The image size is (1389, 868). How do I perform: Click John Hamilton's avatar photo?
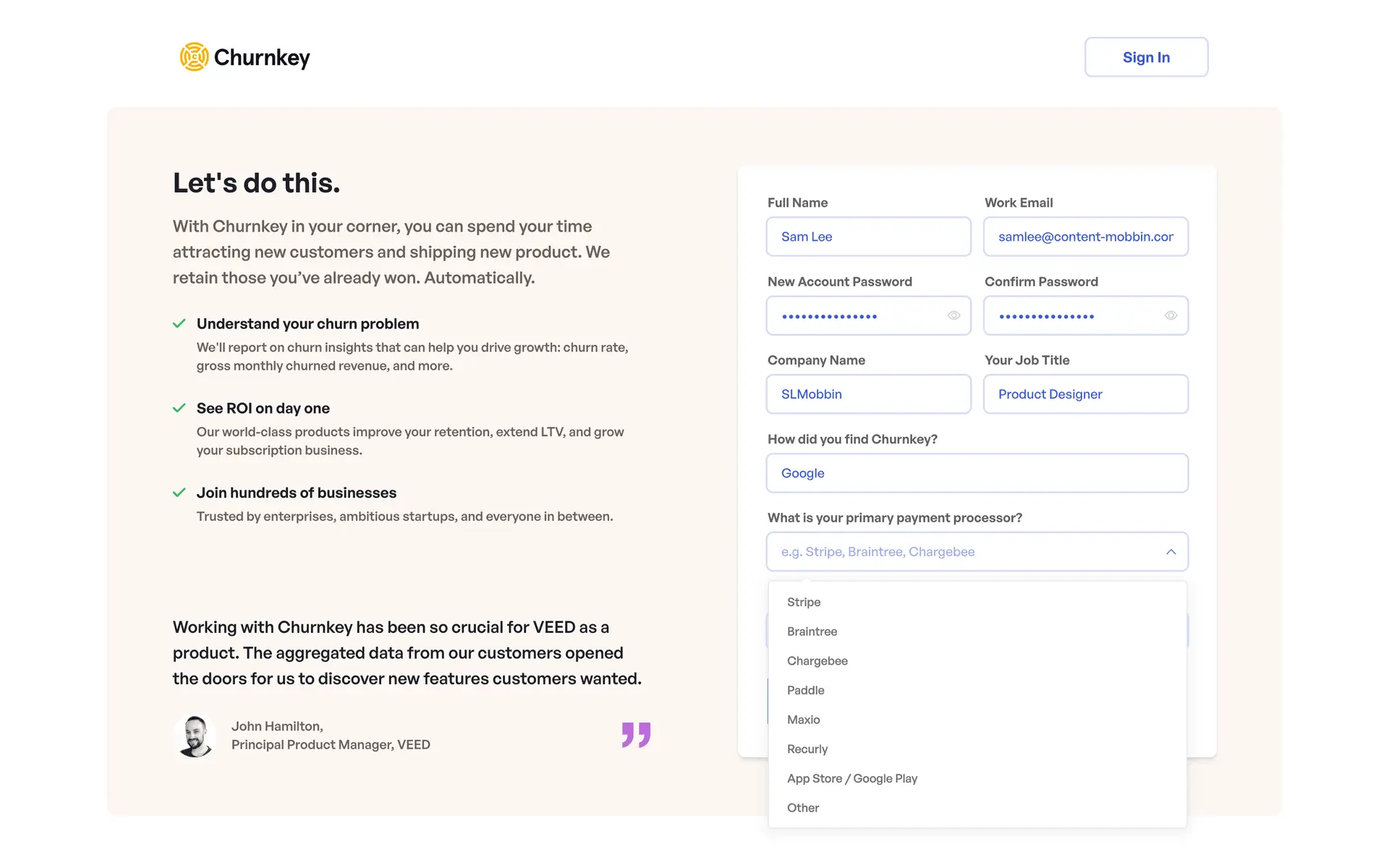pyautogui.click(x=195, y=736)
